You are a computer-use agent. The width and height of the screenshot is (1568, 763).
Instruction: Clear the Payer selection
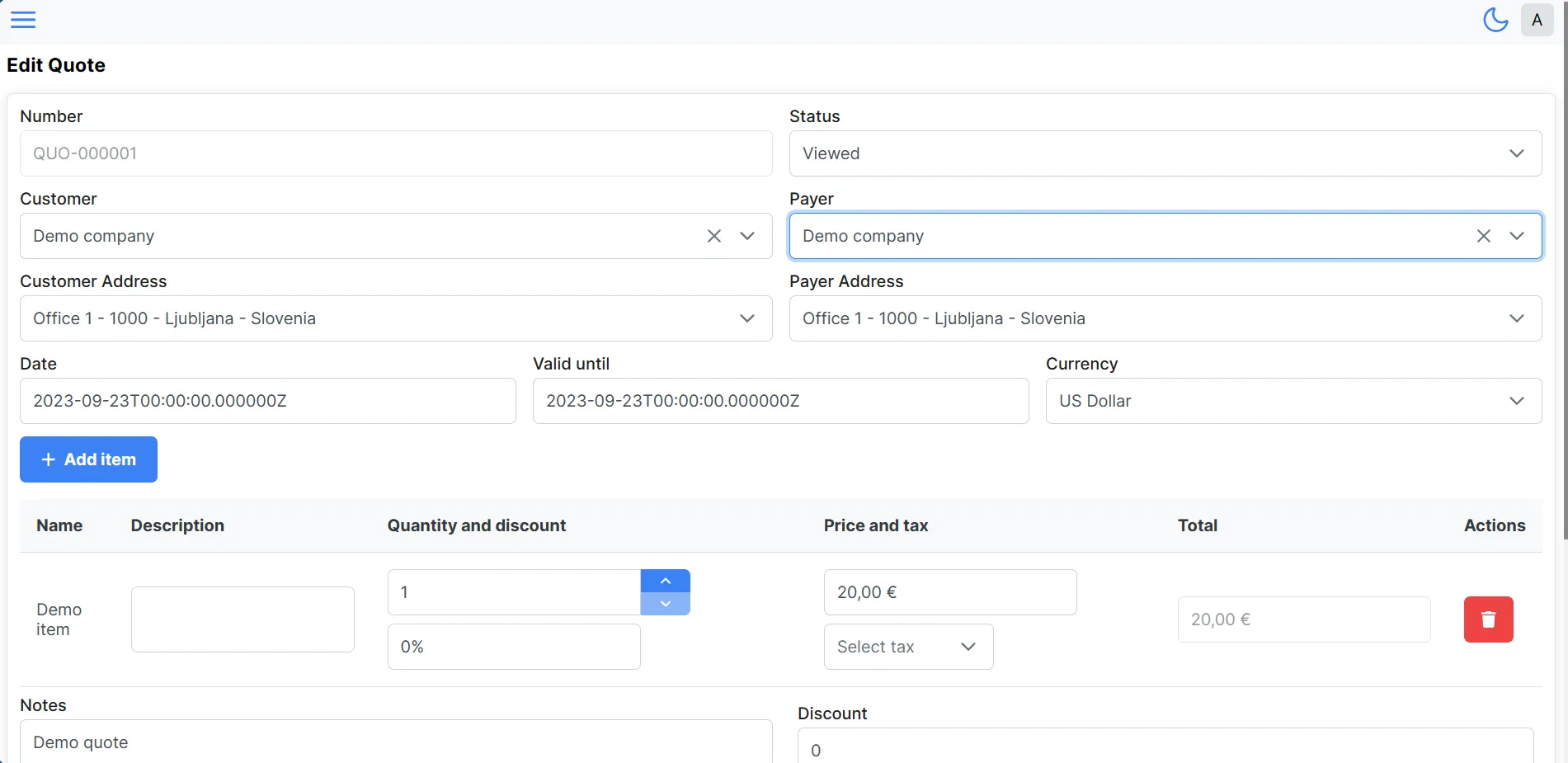tap(1483, 236)
